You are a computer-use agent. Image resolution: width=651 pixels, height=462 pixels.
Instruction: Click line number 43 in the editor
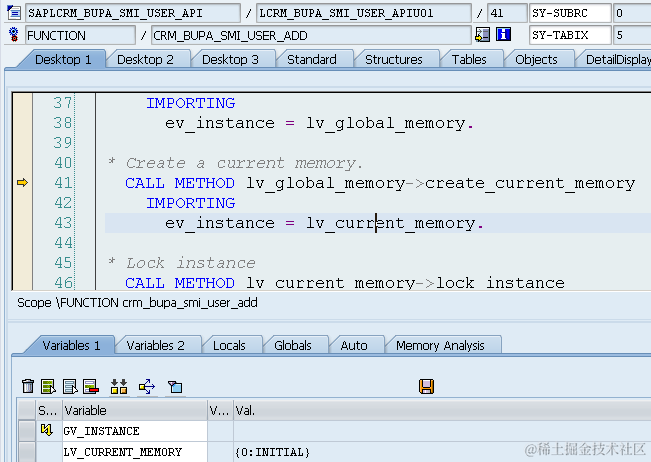[63, 223]
